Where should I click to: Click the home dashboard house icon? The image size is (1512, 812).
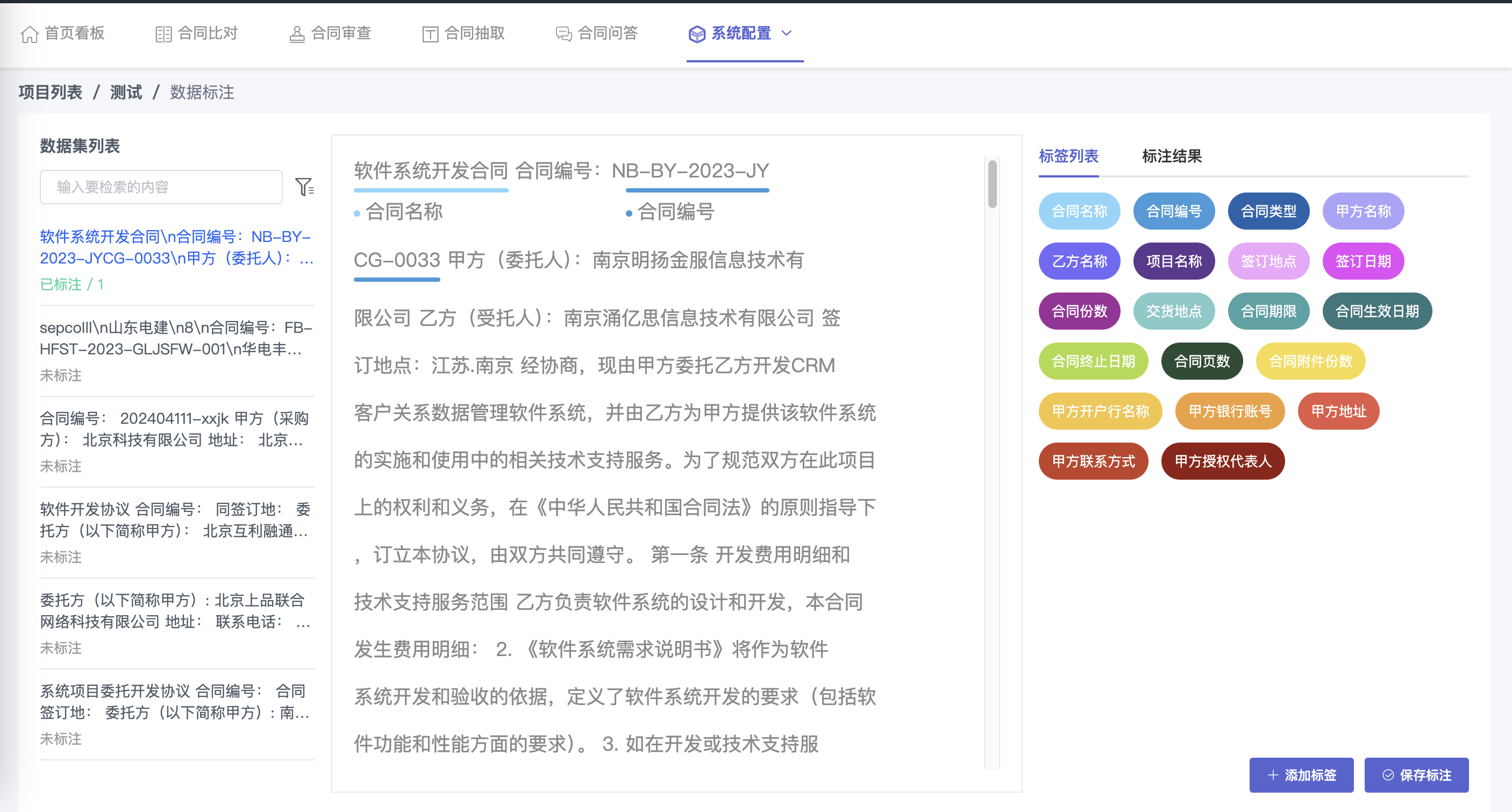(30, 34)
